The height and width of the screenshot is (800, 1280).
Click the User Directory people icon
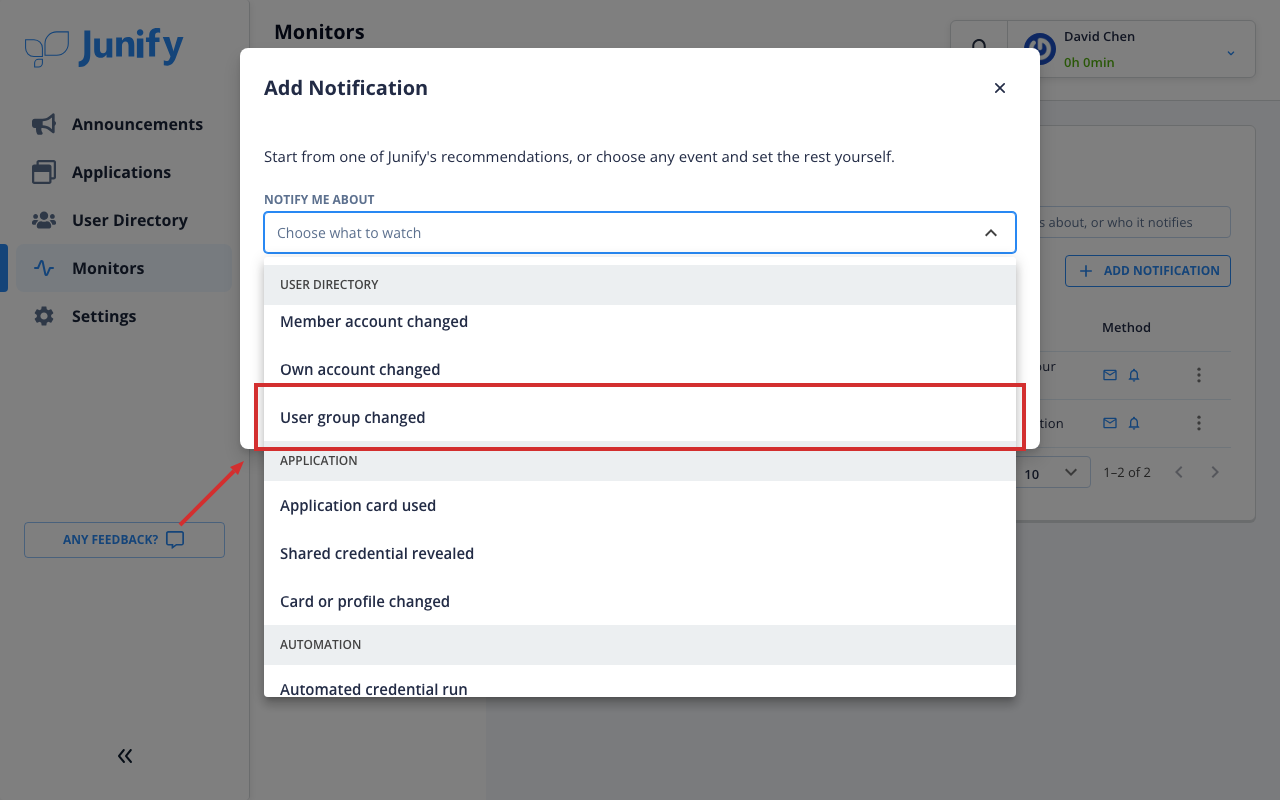(44, 220)
